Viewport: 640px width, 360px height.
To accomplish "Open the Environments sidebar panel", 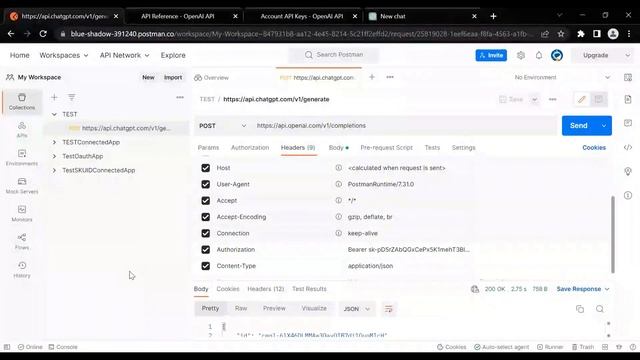I will point(22,157).
